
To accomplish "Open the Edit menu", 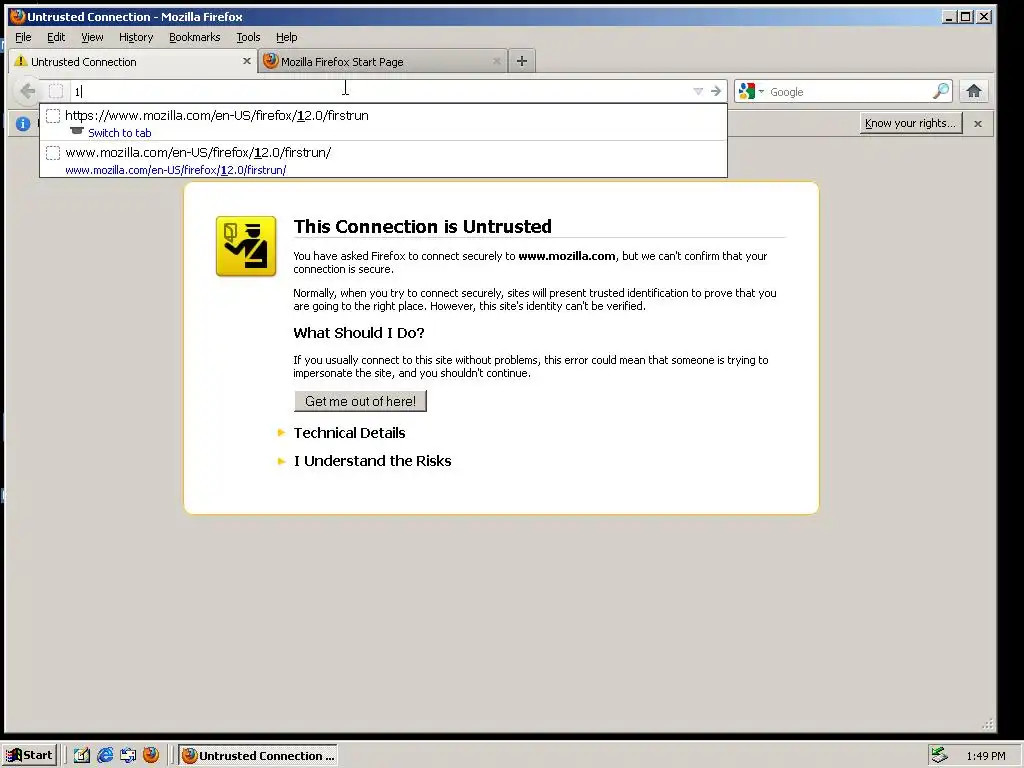I will [56, 37].
